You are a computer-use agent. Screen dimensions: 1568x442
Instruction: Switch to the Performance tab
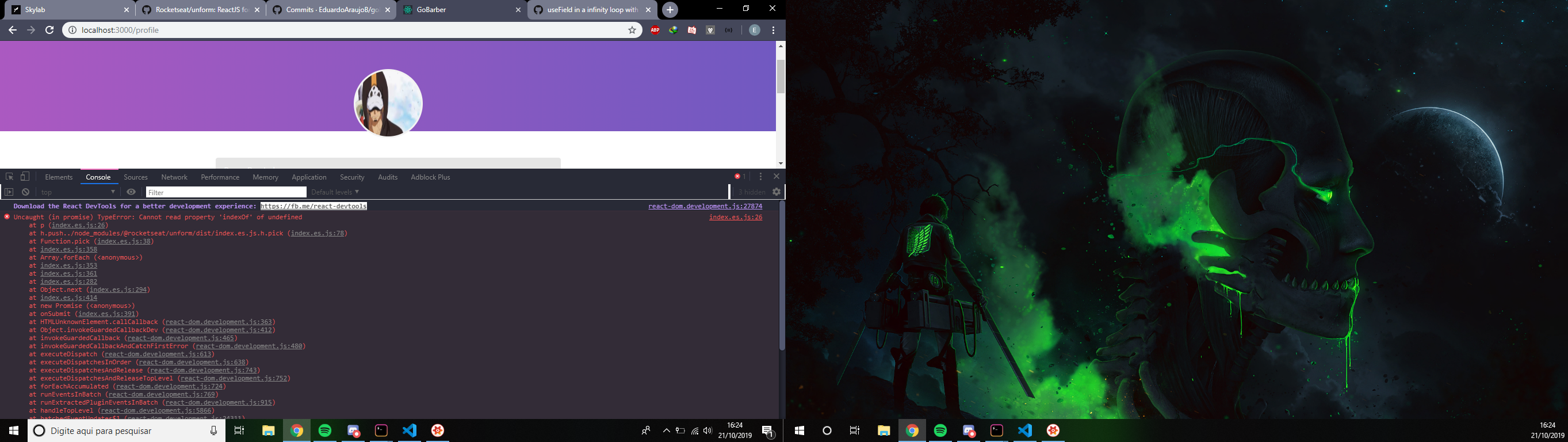click(x=220, y=177)
